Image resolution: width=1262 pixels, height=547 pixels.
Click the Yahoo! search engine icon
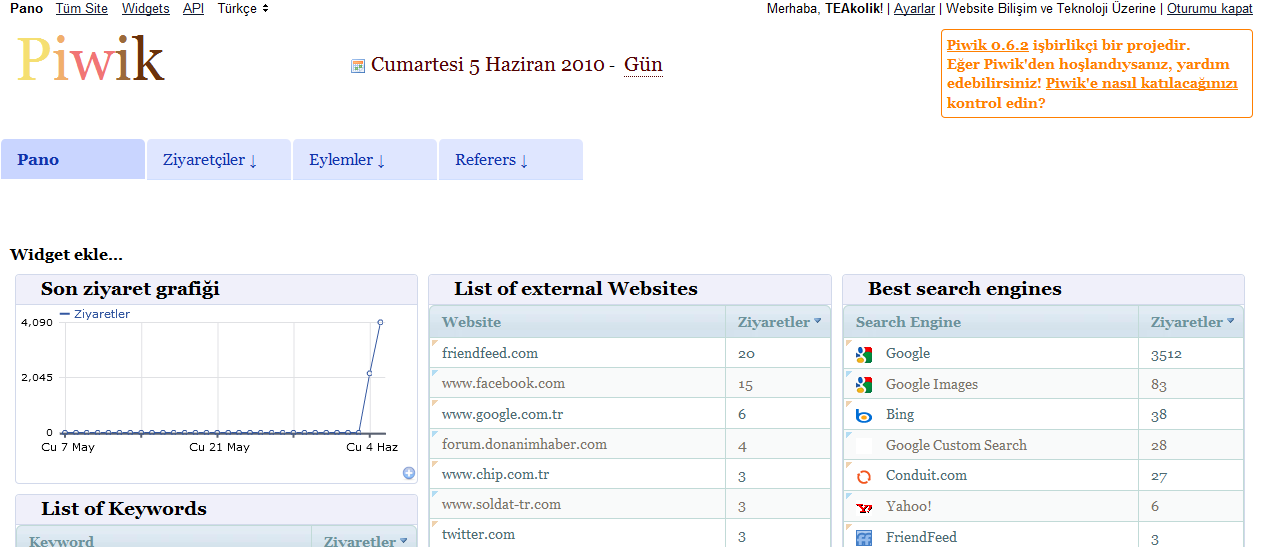(864, 507)
